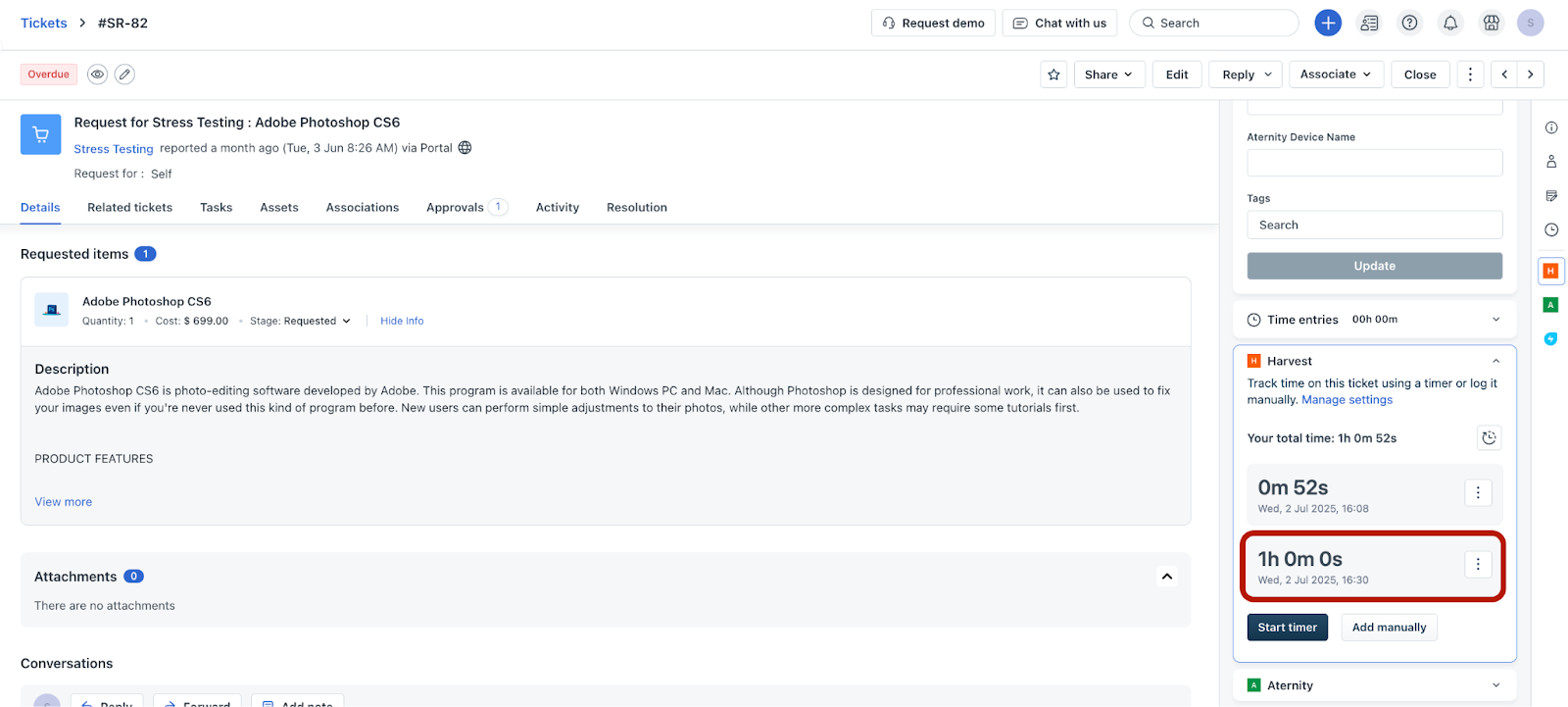
Task: Select the Aternity app icon in sidebar
Action: tap(1550, 305)
